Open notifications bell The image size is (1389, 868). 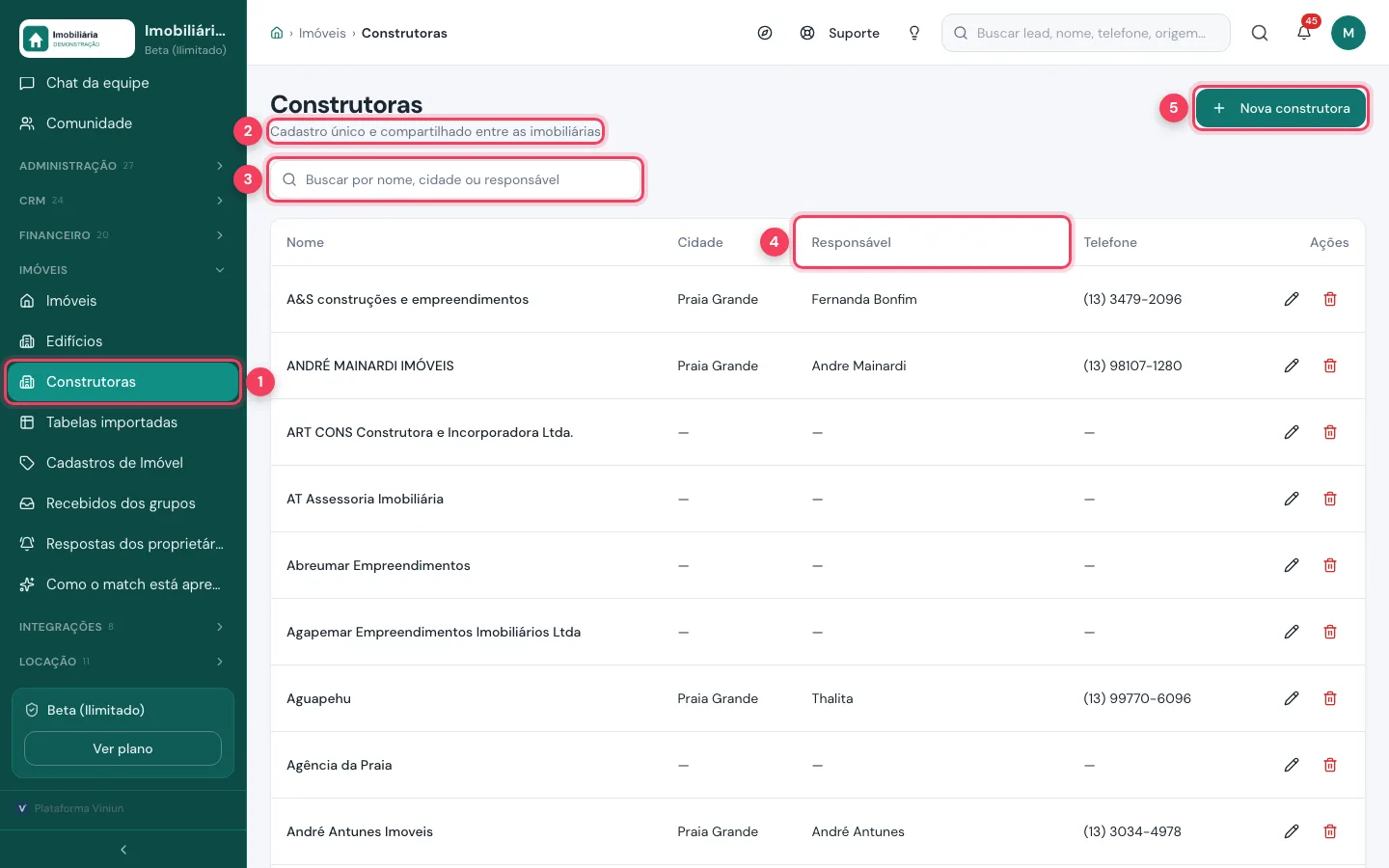point(1304,33)
